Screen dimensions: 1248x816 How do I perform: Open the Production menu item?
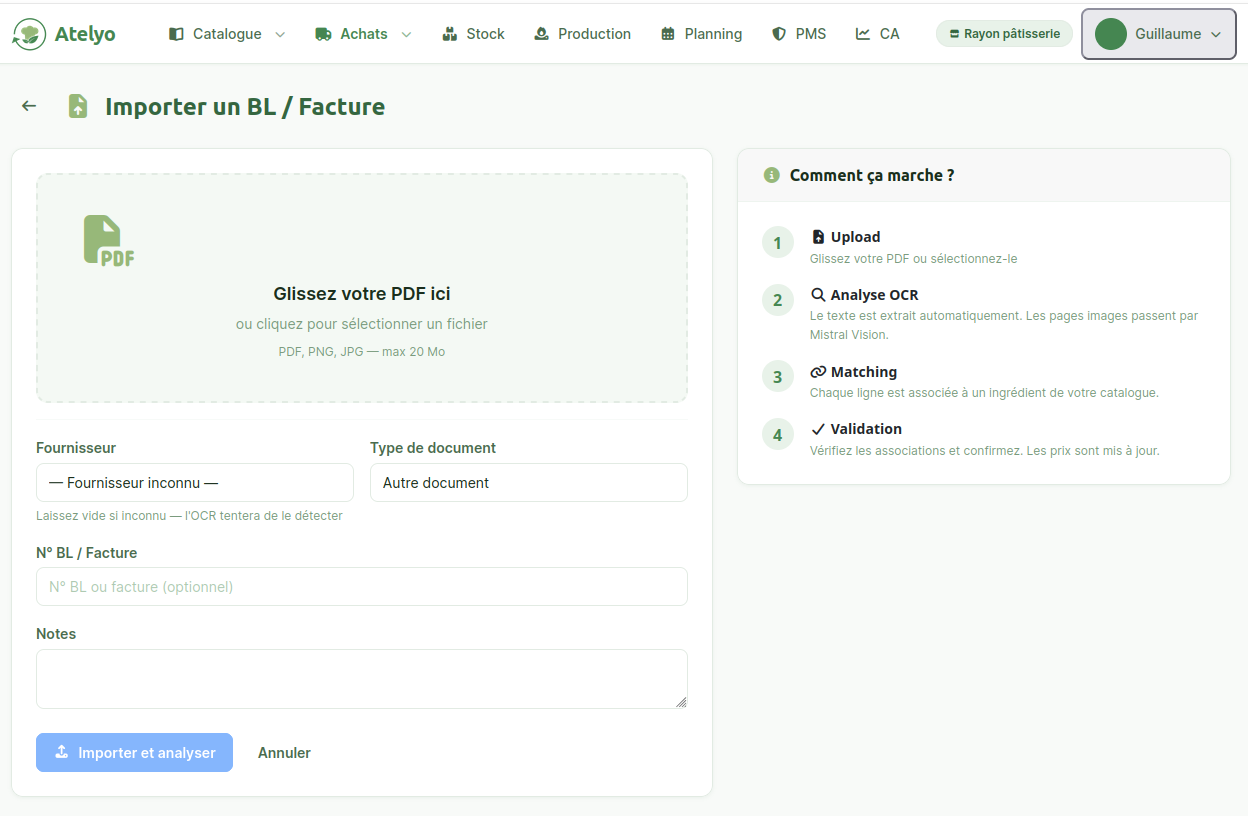coord(582,34)
